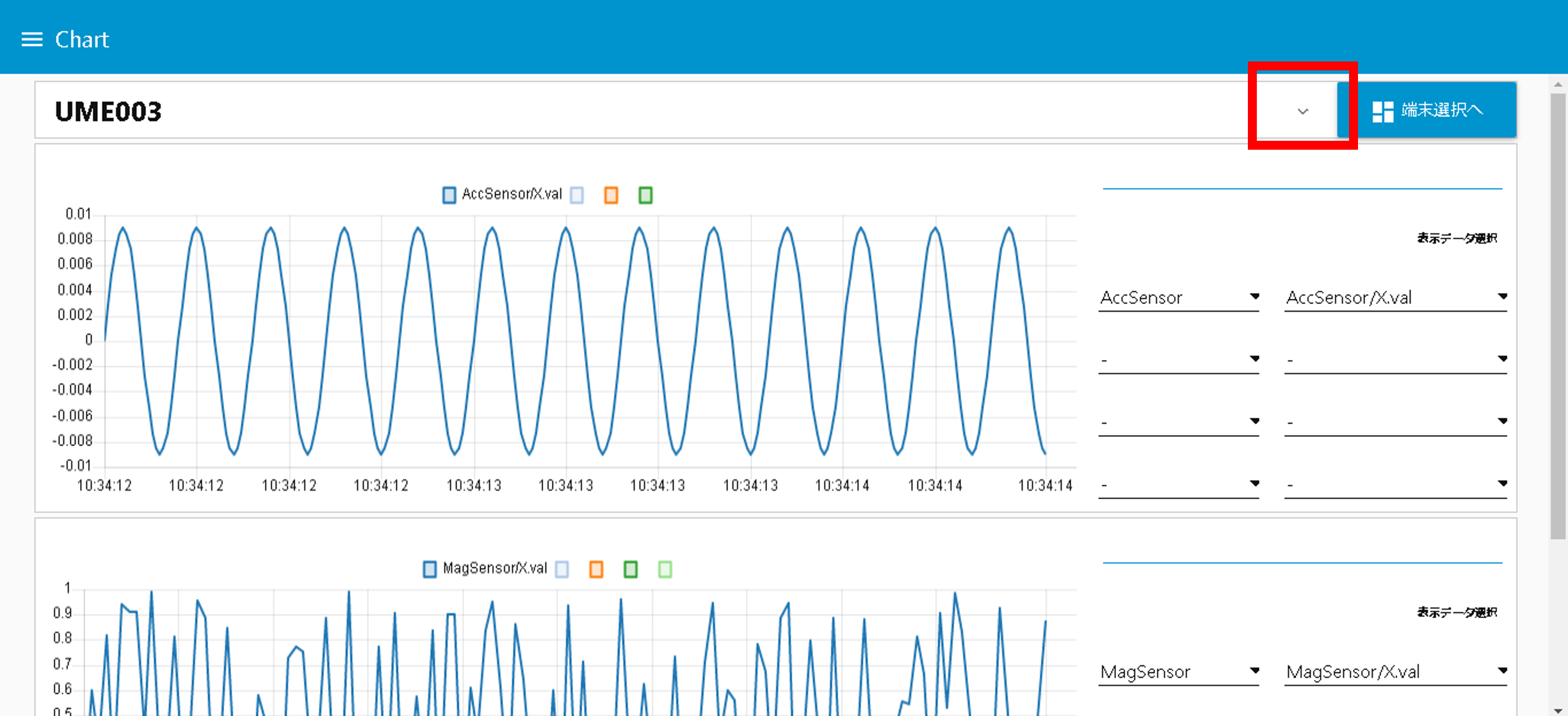Open fourth-row sensor dropdown in AccSensor panel
The height and width of the screenshot is (716, 1568).
[1179, 484]
